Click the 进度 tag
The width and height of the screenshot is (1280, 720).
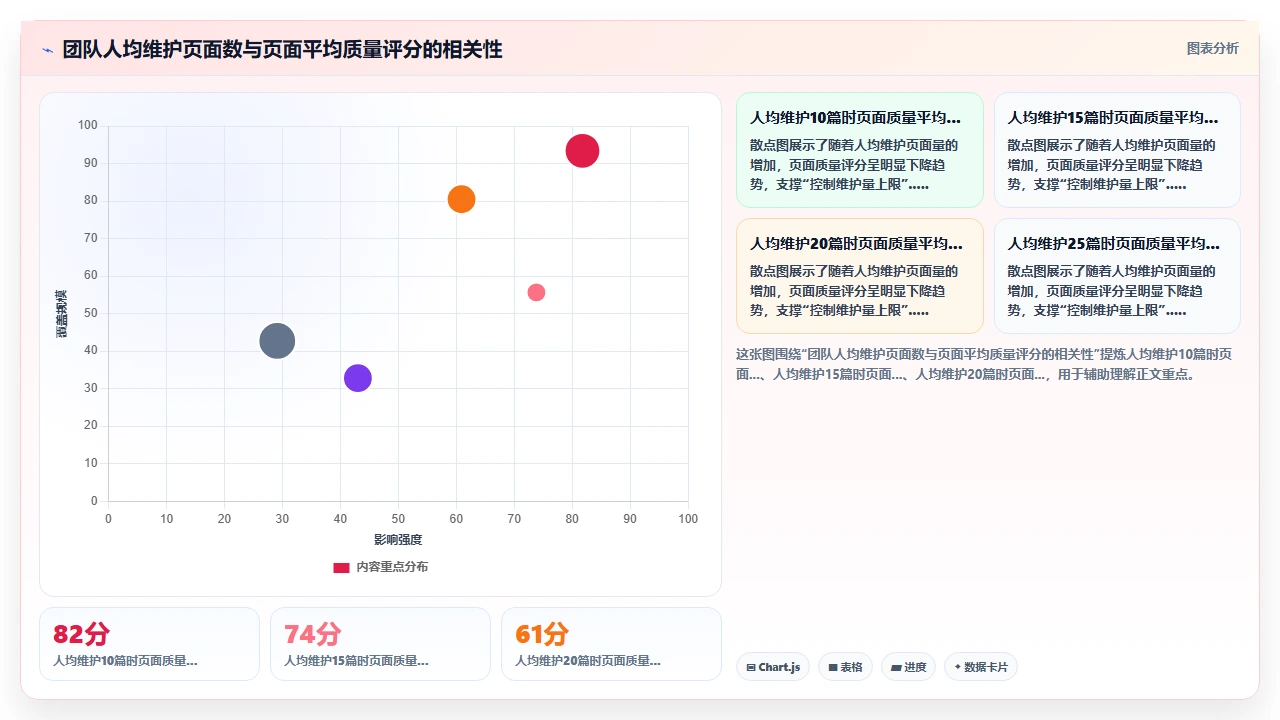click(x=908, y=667)
